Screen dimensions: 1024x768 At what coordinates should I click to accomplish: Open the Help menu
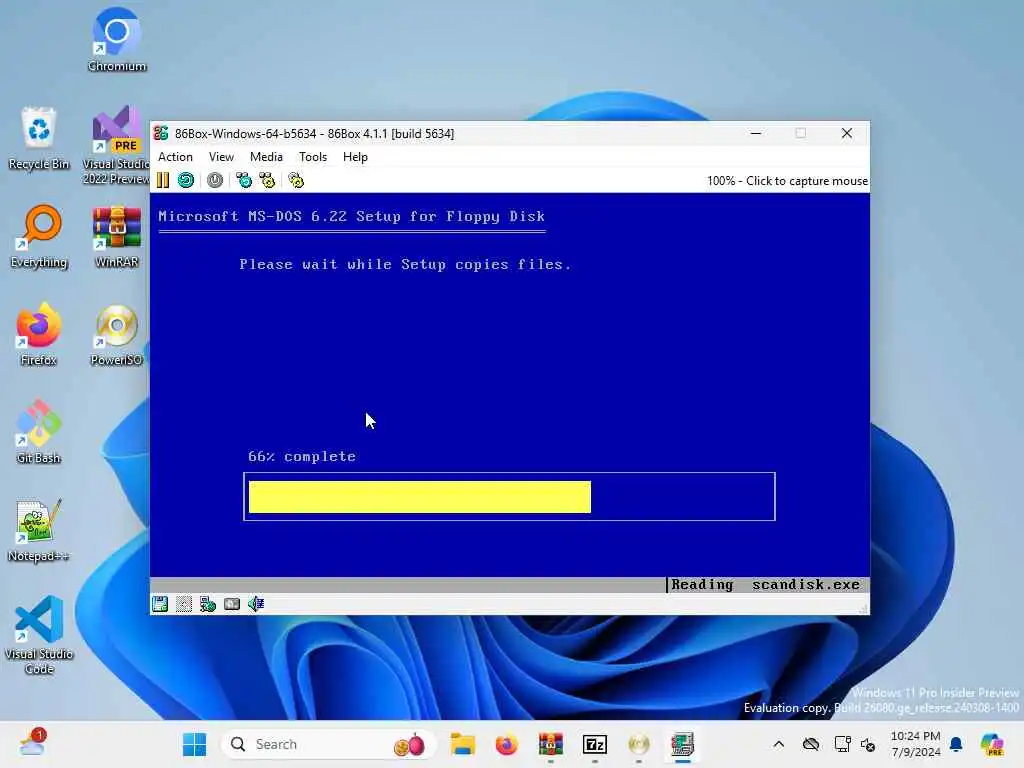coord(355,157)
